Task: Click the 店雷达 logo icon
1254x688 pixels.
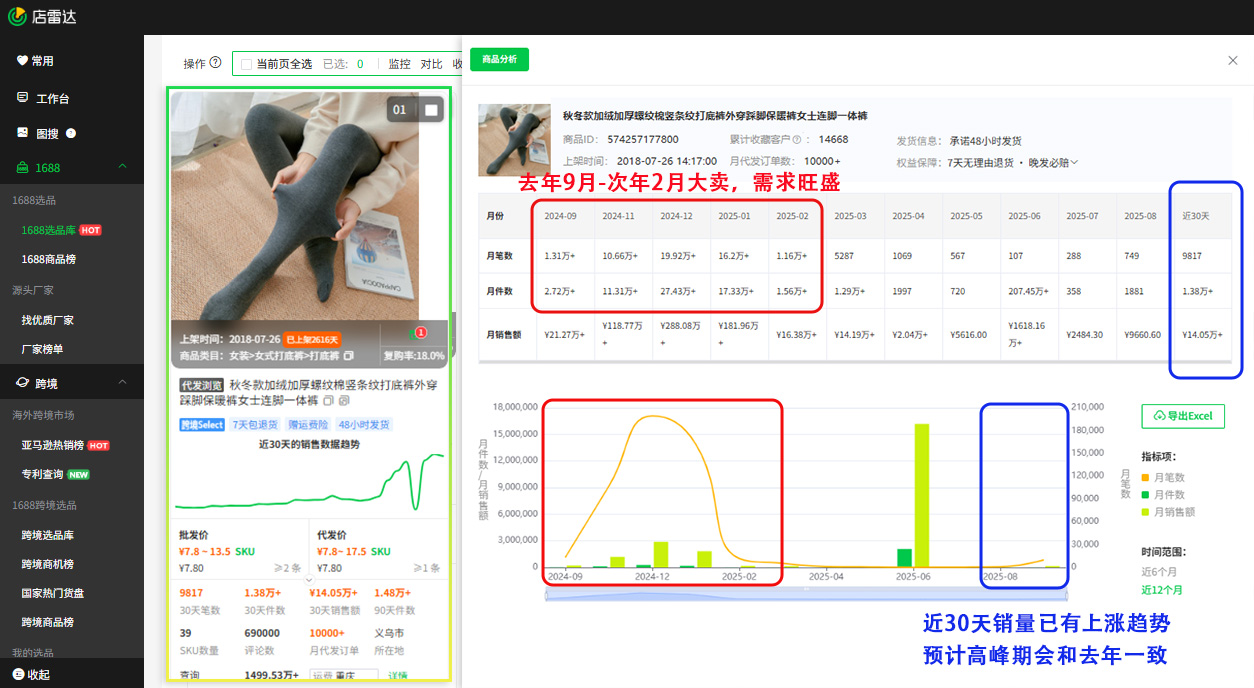Action: [x=17, y=16]
